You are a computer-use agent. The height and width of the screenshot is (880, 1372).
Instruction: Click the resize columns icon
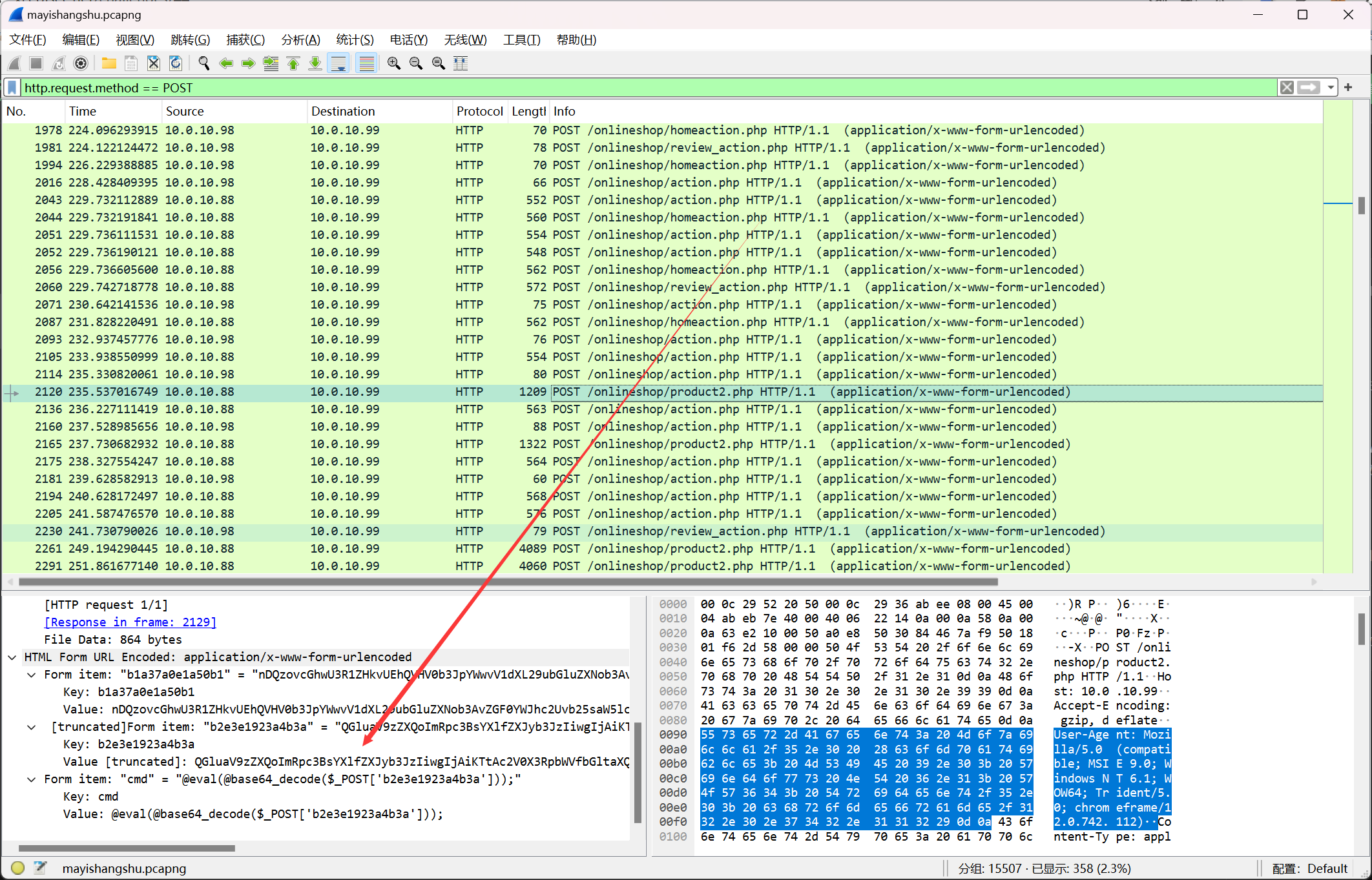(461, 63)
